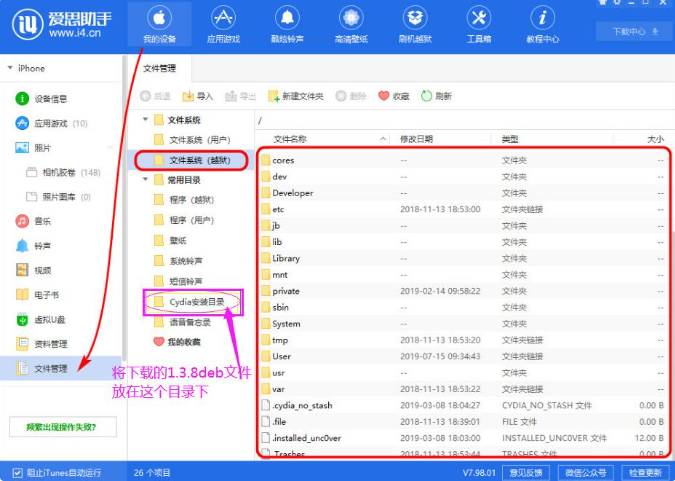
Task: Collapse the 照片 section chevron
Action: click(110, 148)
